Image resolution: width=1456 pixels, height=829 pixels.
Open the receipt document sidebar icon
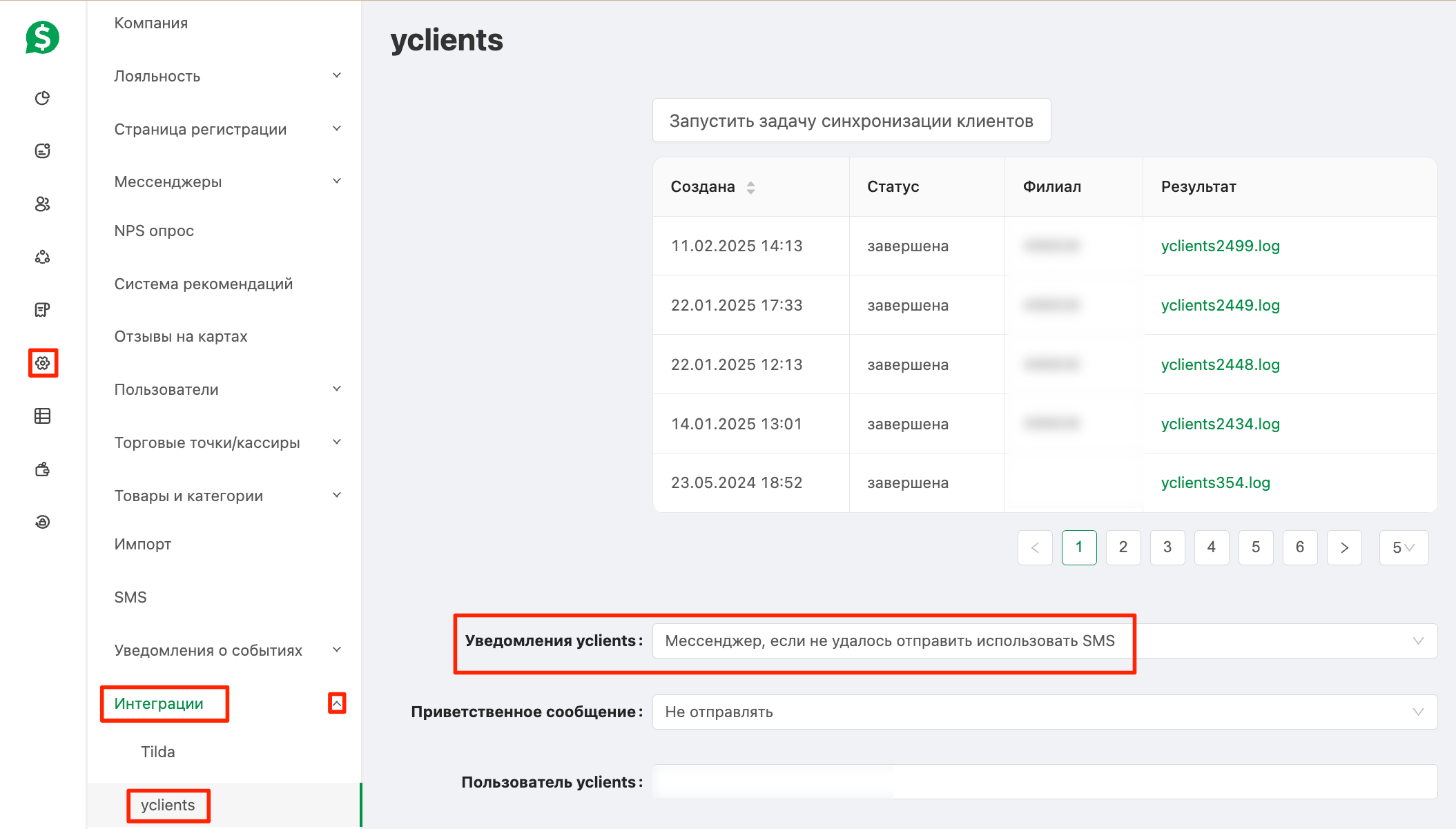click(x=43, y=310)
